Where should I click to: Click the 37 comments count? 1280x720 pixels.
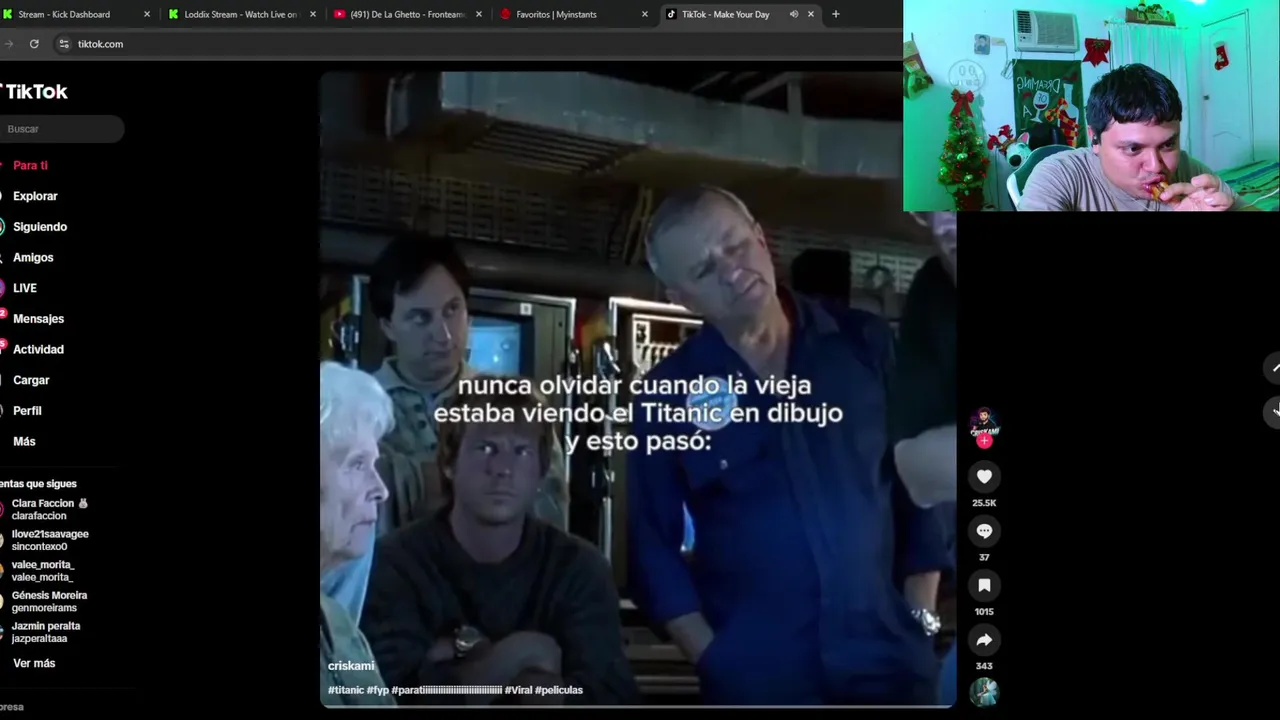[x=984, y=557]
